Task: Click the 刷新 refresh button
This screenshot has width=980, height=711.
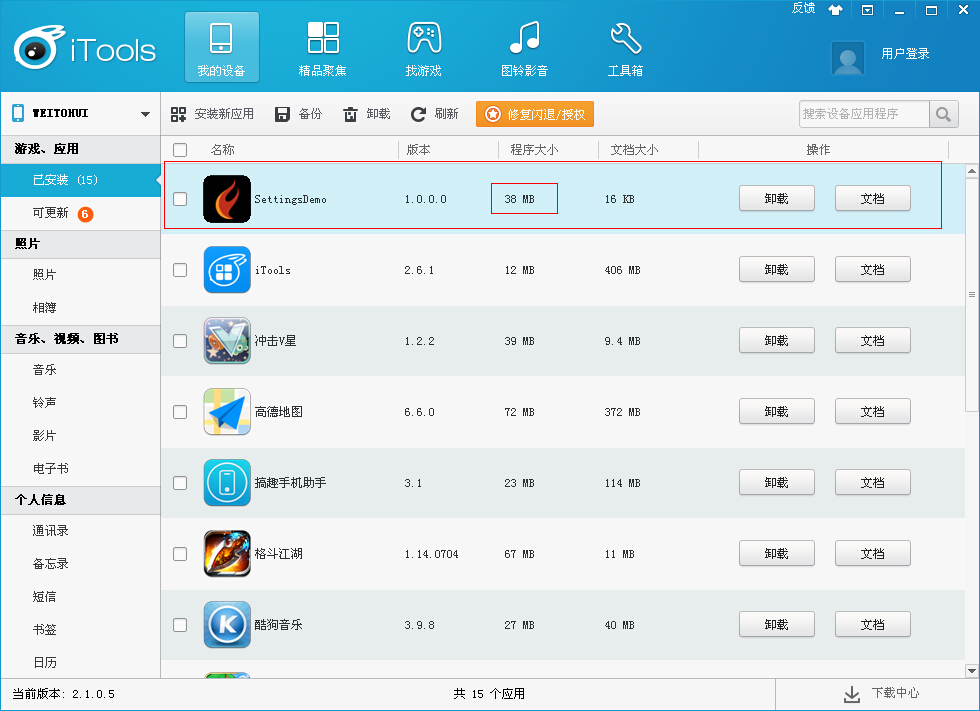Action: 435,114
